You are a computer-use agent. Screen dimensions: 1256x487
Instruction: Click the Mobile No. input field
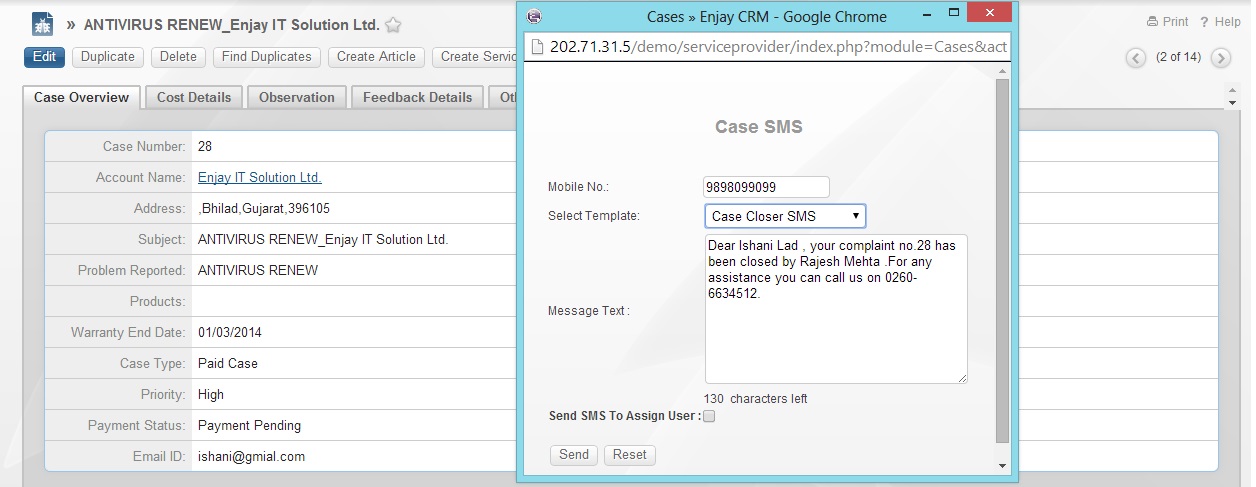click(x=767, y=187)
